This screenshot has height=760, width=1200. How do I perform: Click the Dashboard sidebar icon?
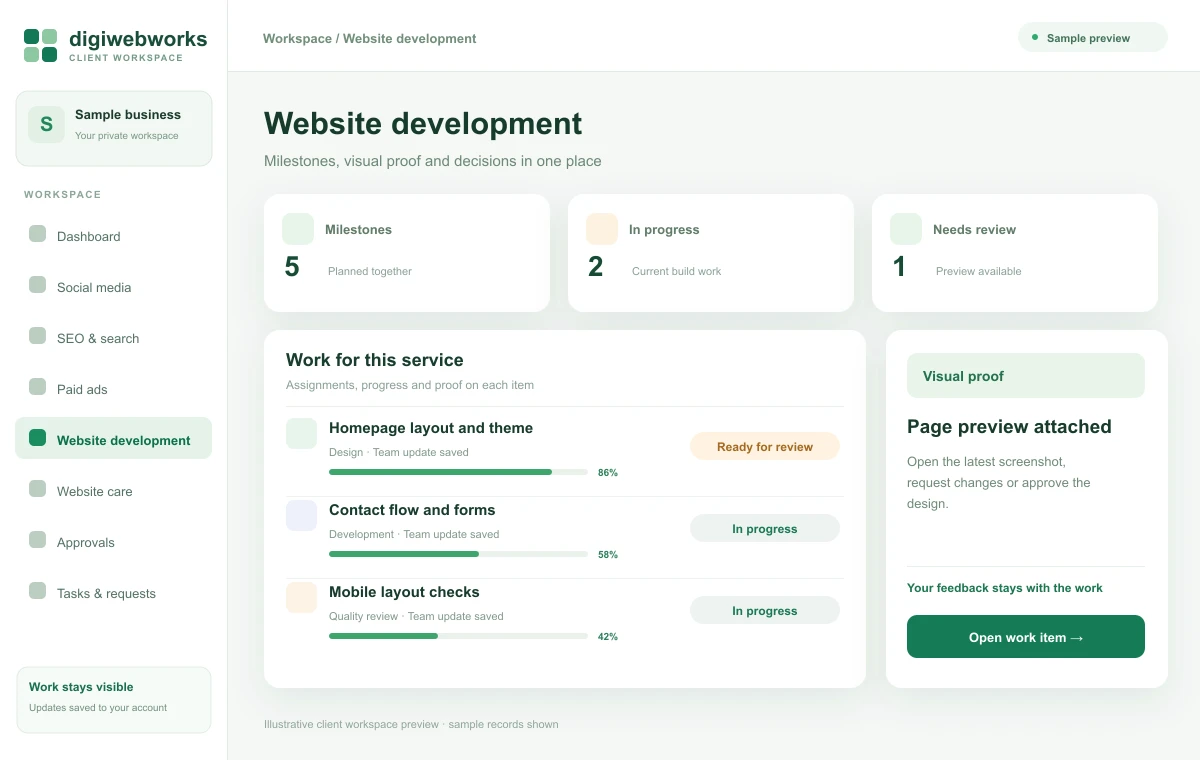click(37, 233)
